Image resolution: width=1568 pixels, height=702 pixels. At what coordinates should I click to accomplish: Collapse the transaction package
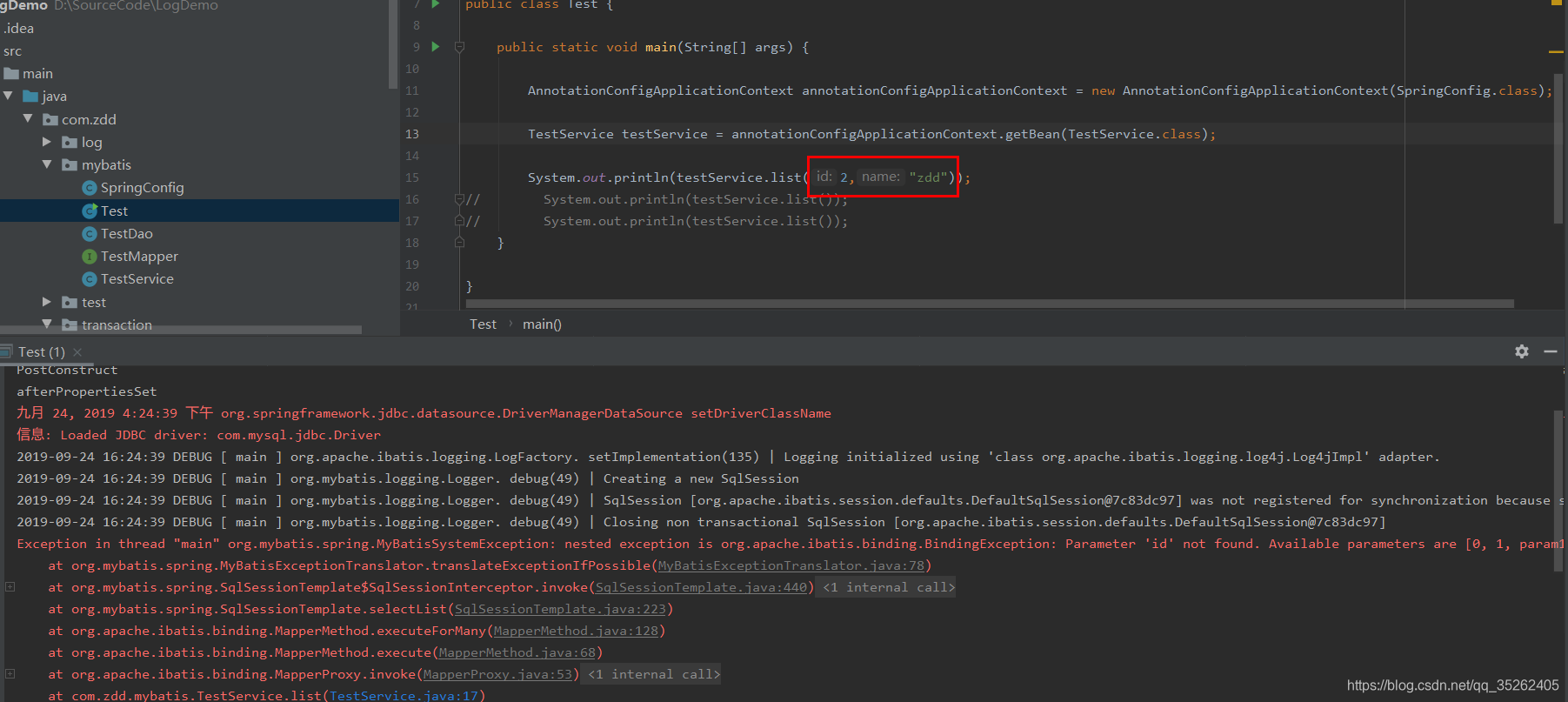point(47,324)
